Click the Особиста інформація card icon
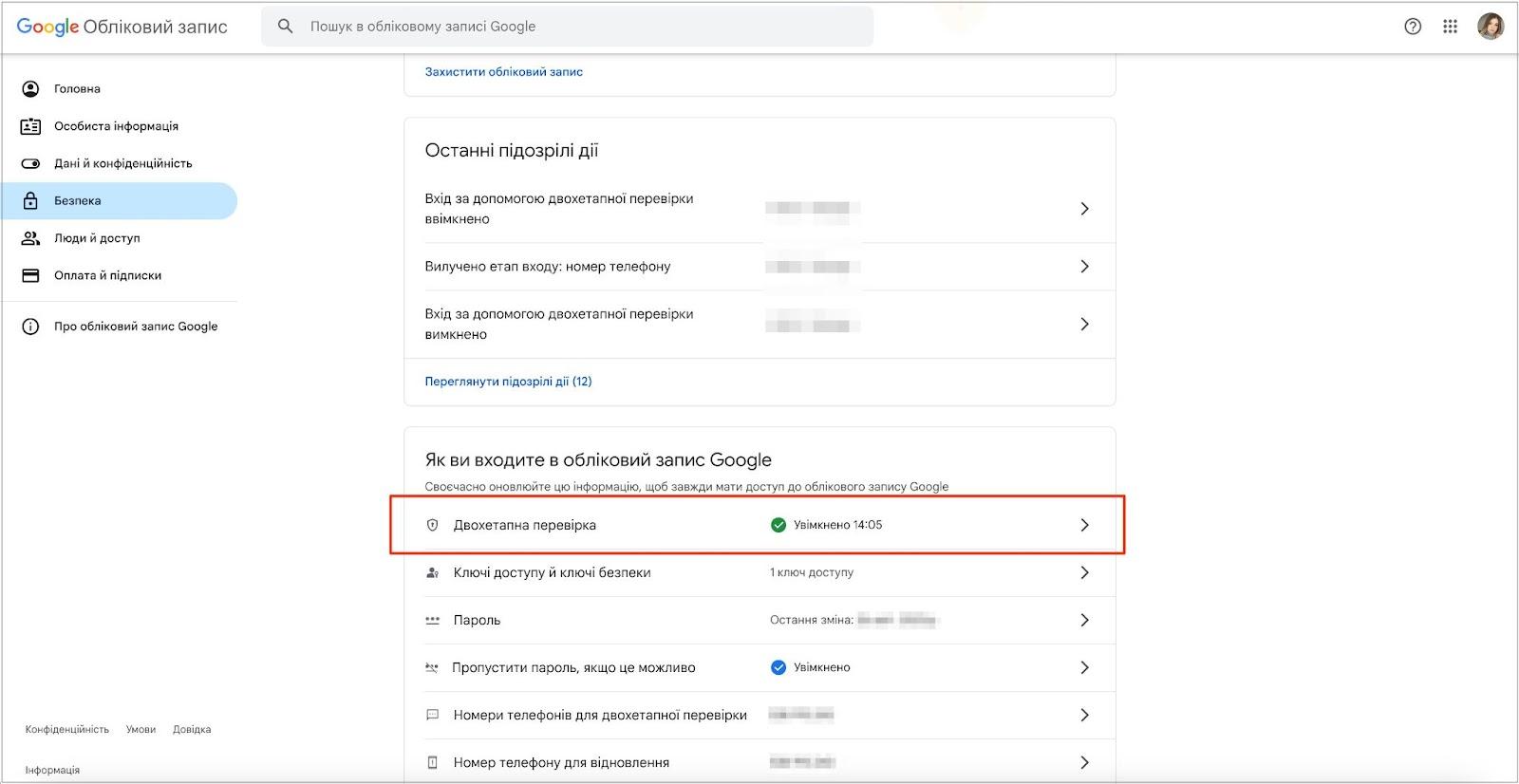 [x=30, y=126]
